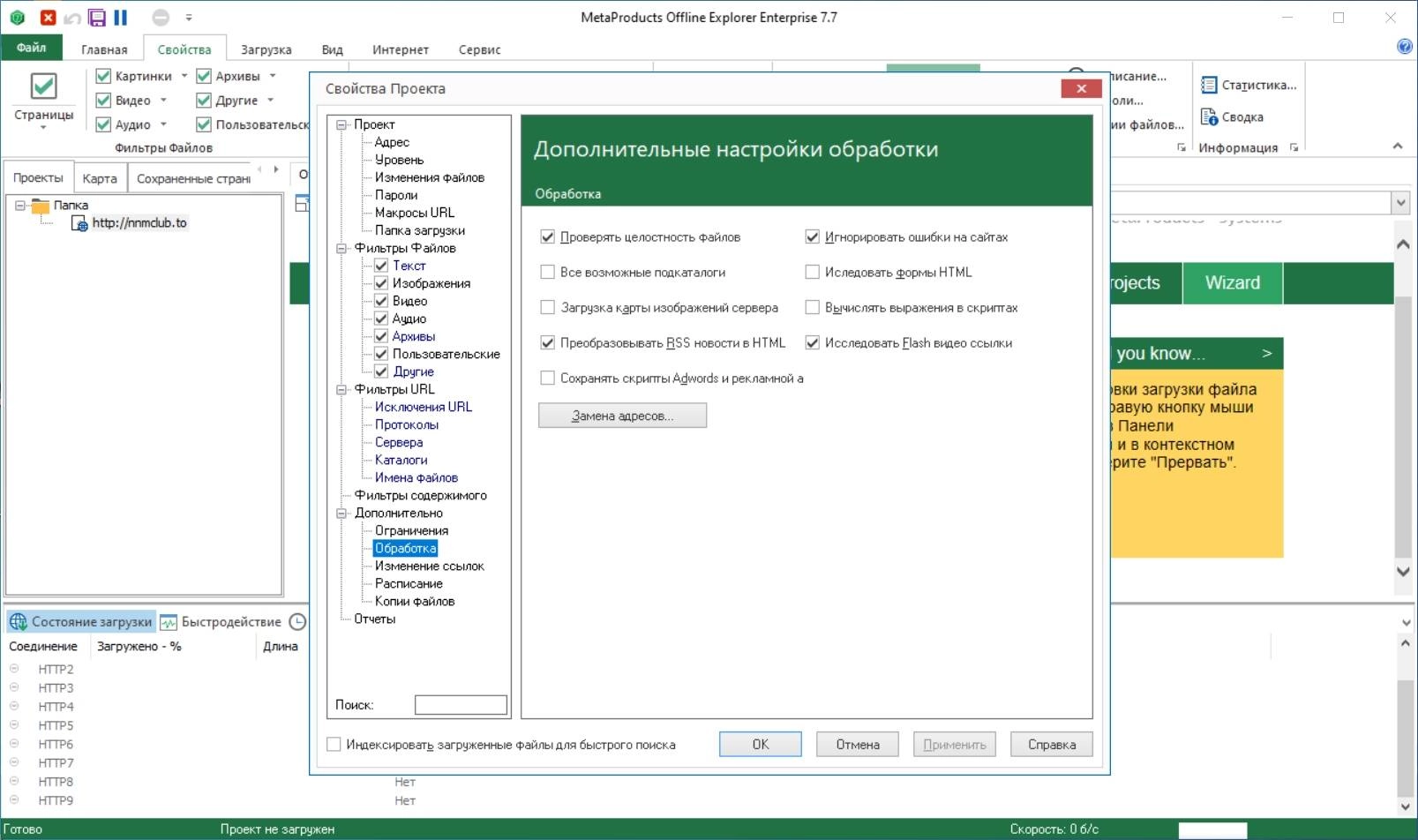Click the HTTP9 connection status icon
Image resolution: width=1418 pixels, height=840 pixels.
[14, 800]
